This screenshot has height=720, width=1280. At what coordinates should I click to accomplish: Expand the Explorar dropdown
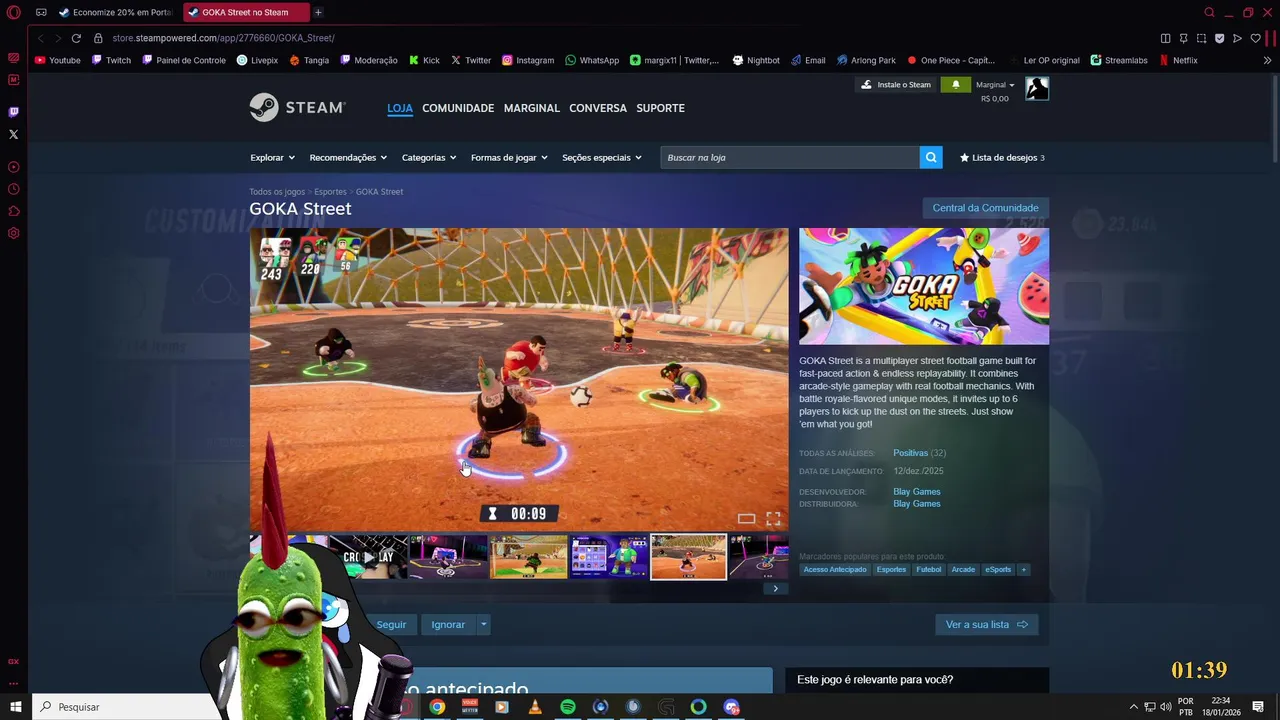(272, 157)
